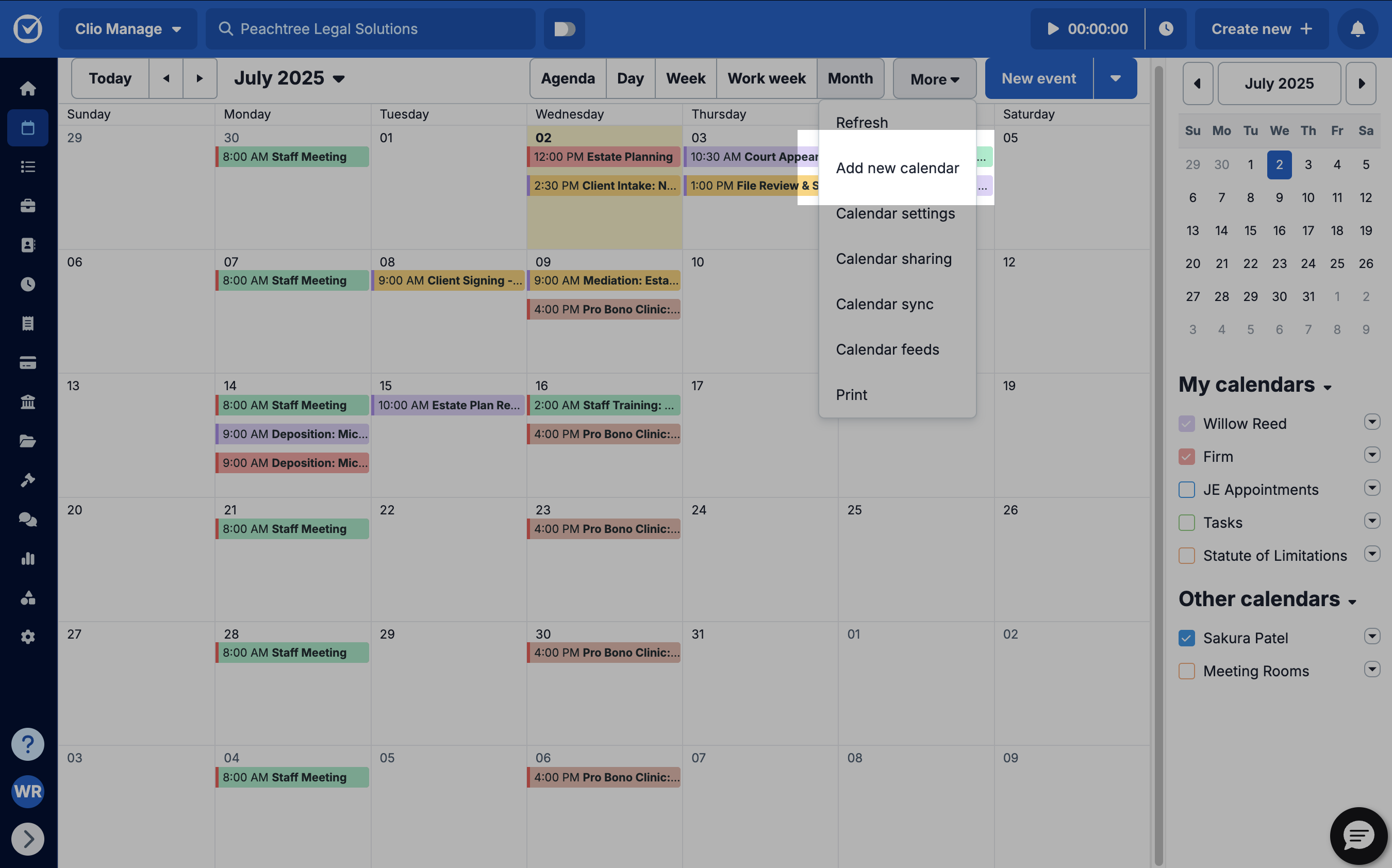Viewport: 1392px width, 868px height.
Task: Check the Tasks calendar checkbox
Action: coord(1186,523)
